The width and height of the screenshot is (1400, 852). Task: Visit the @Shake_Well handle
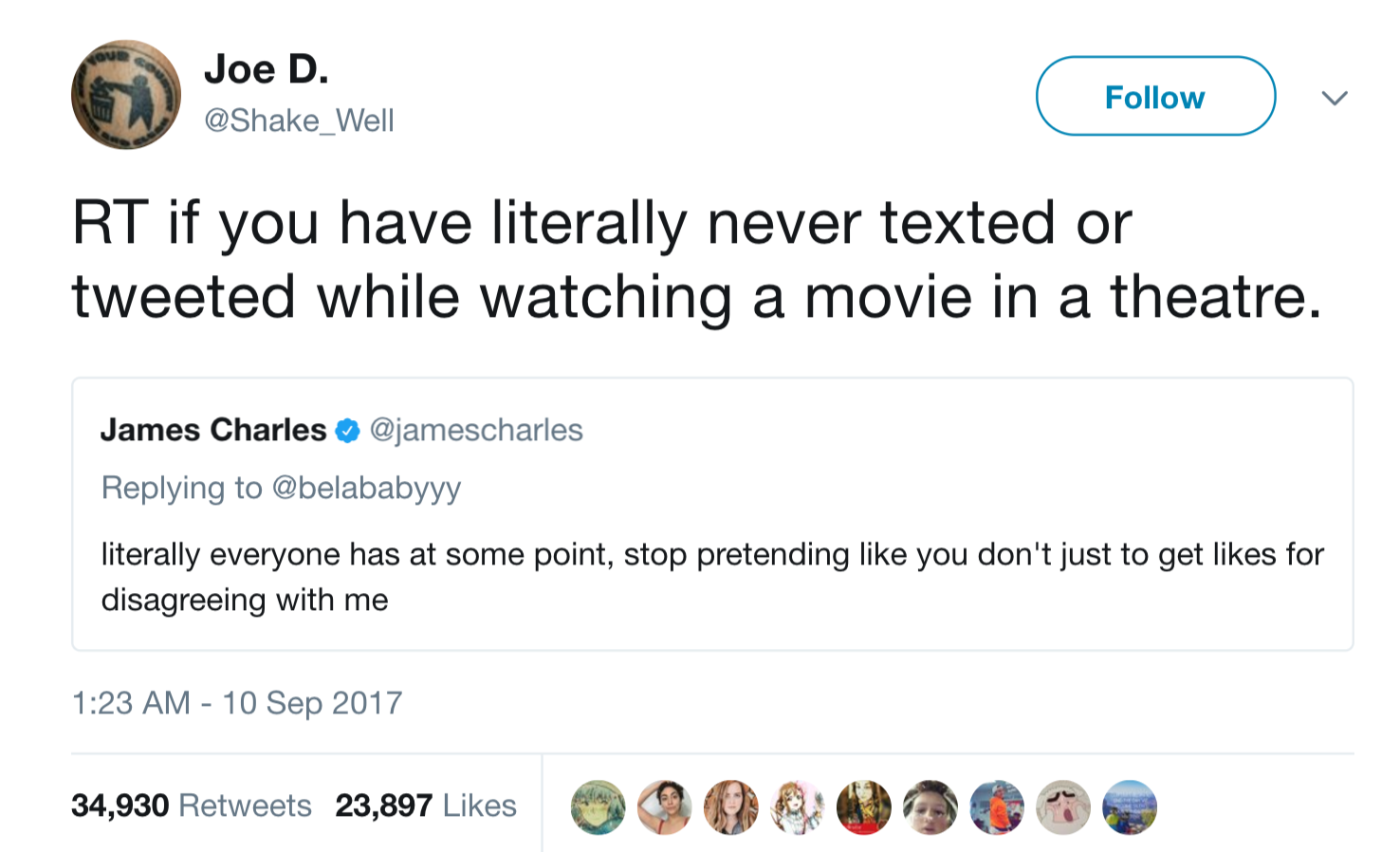[299, 120]
